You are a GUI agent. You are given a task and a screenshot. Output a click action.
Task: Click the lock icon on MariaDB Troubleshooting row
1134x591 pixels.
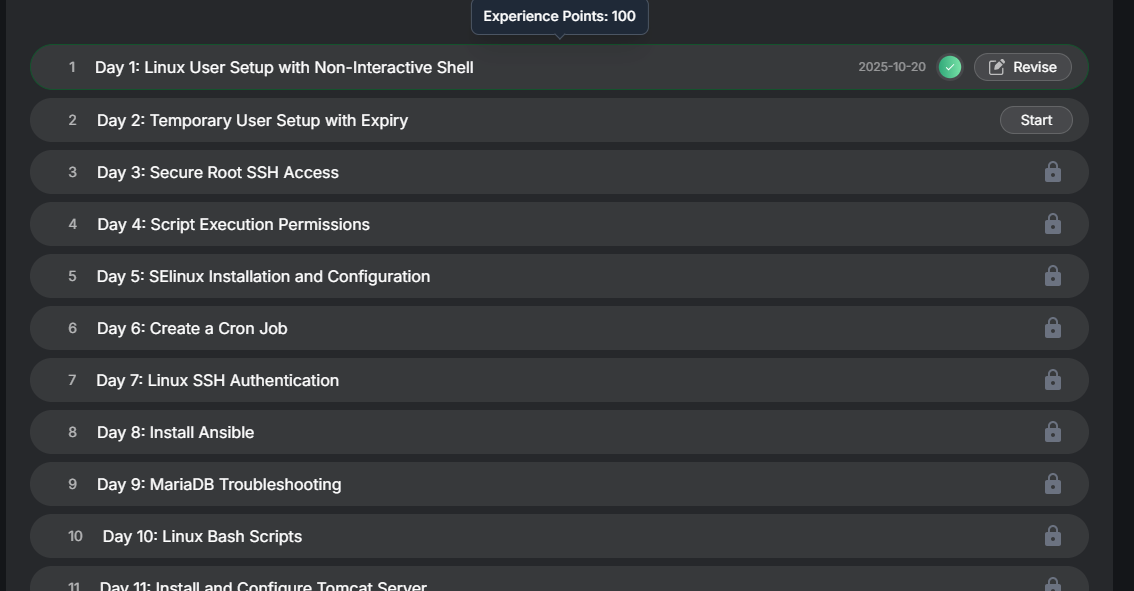[1052, 484]
